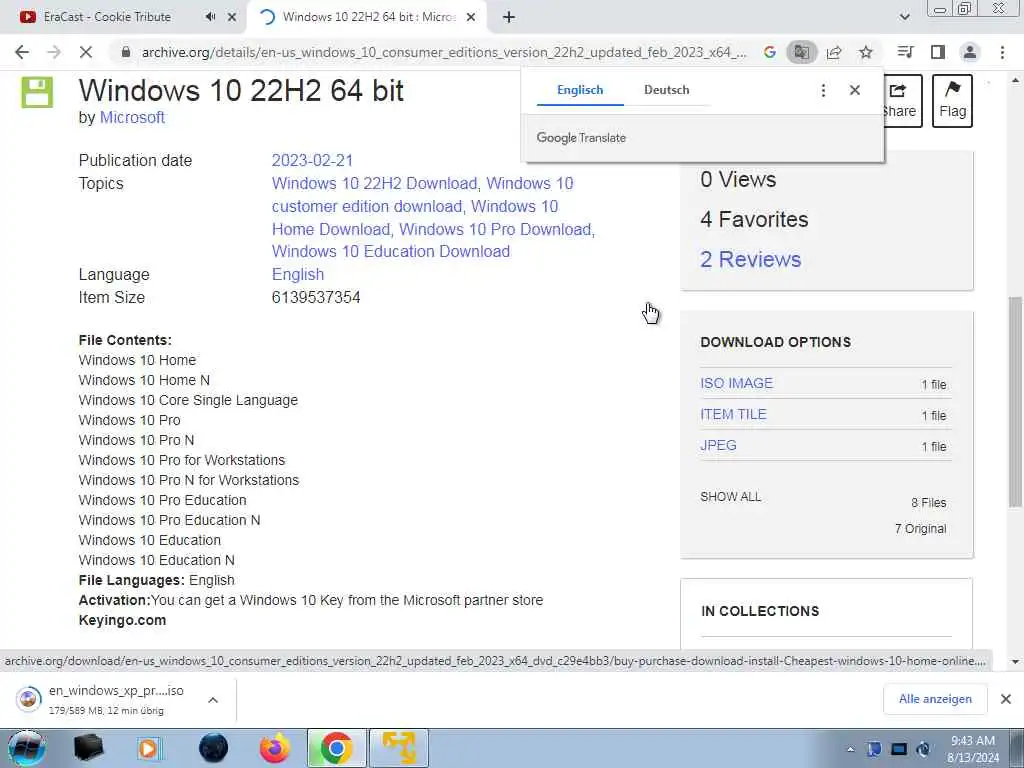Screen dimensions: 1024x768
Task: Open Windows 10 22H2 Download topic link
Action: (376, 184)
